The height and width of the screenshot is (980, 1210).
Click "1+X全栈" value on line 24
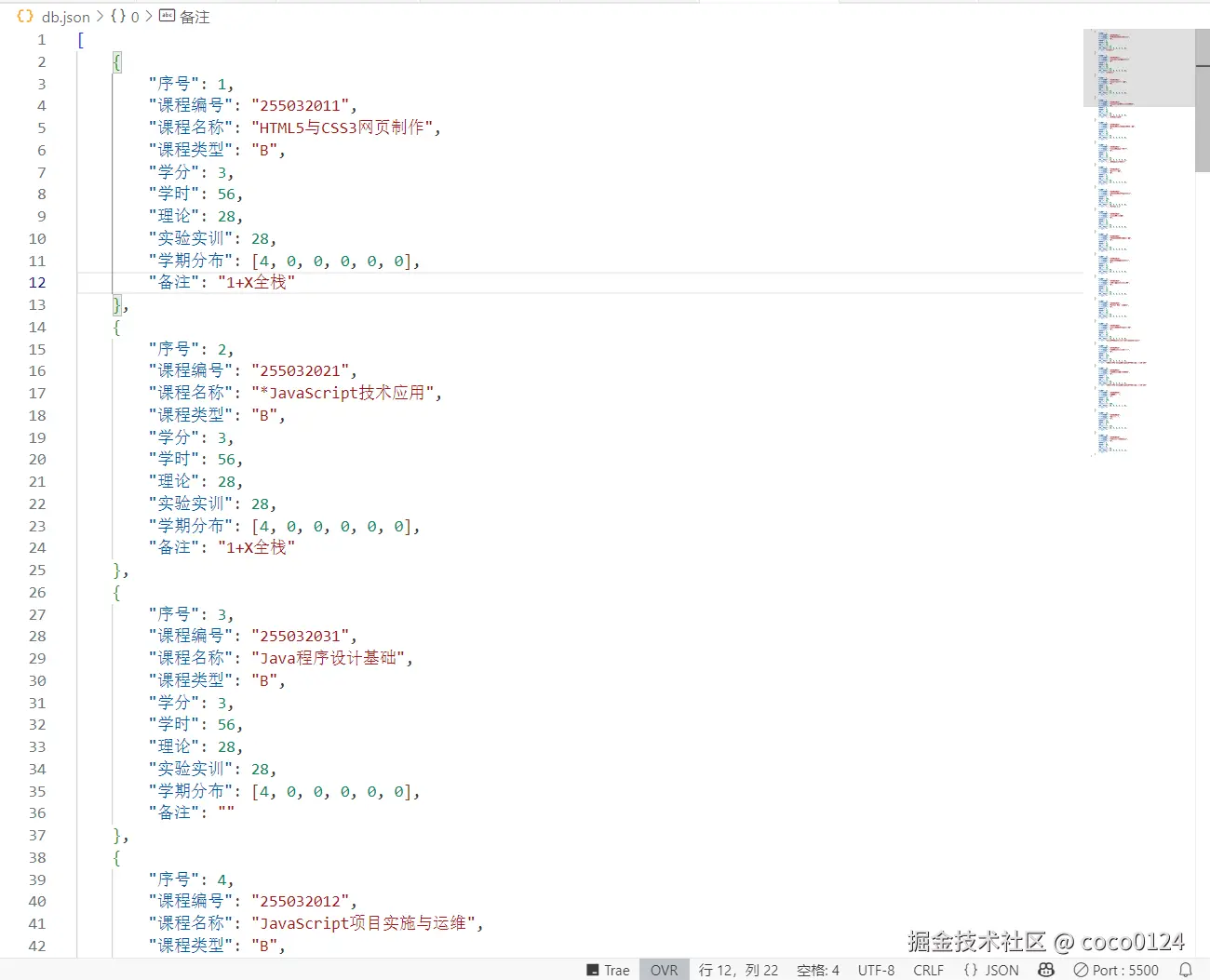tap(256, 547)
